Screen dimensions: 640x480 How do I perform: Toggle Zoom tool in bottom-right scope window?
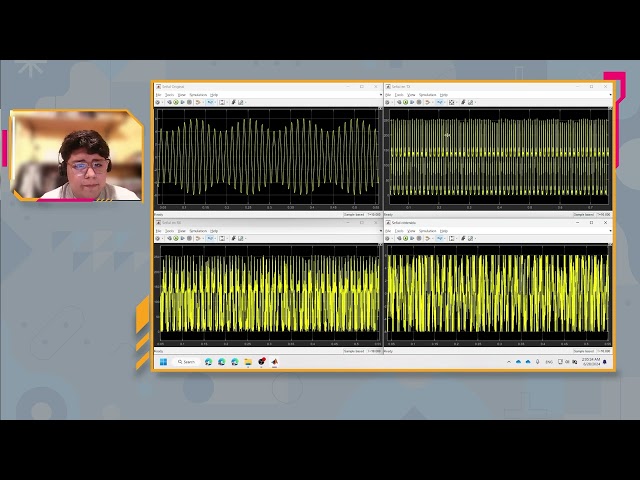(x=440, y=238)
